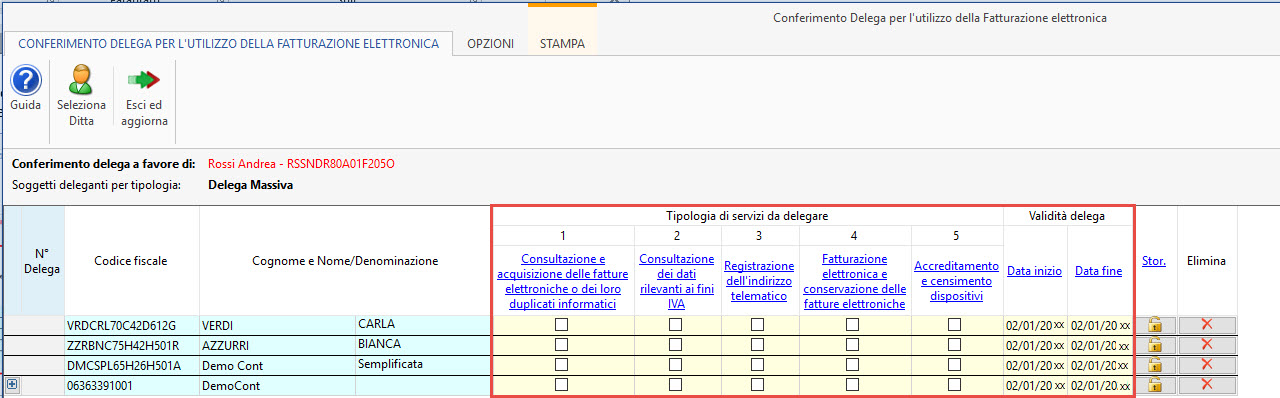Viewport: 1280px width, 398px height.
Task: Check service 3 box for AZZURRI BIANCA
Action: coord(758,345)
